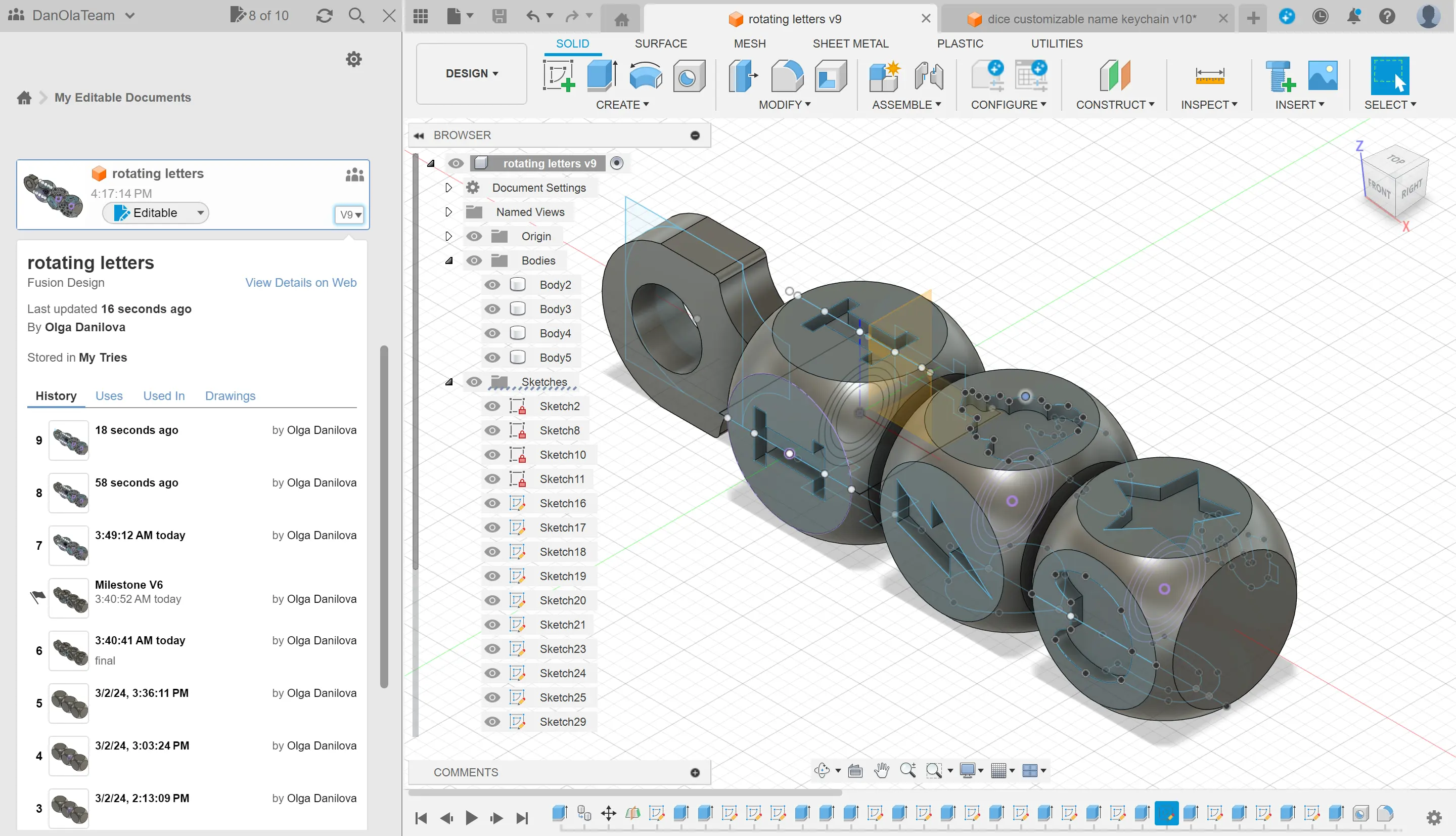Open the DESIGN workspace dropdown
1456x836 pixels.
[472, 73]
